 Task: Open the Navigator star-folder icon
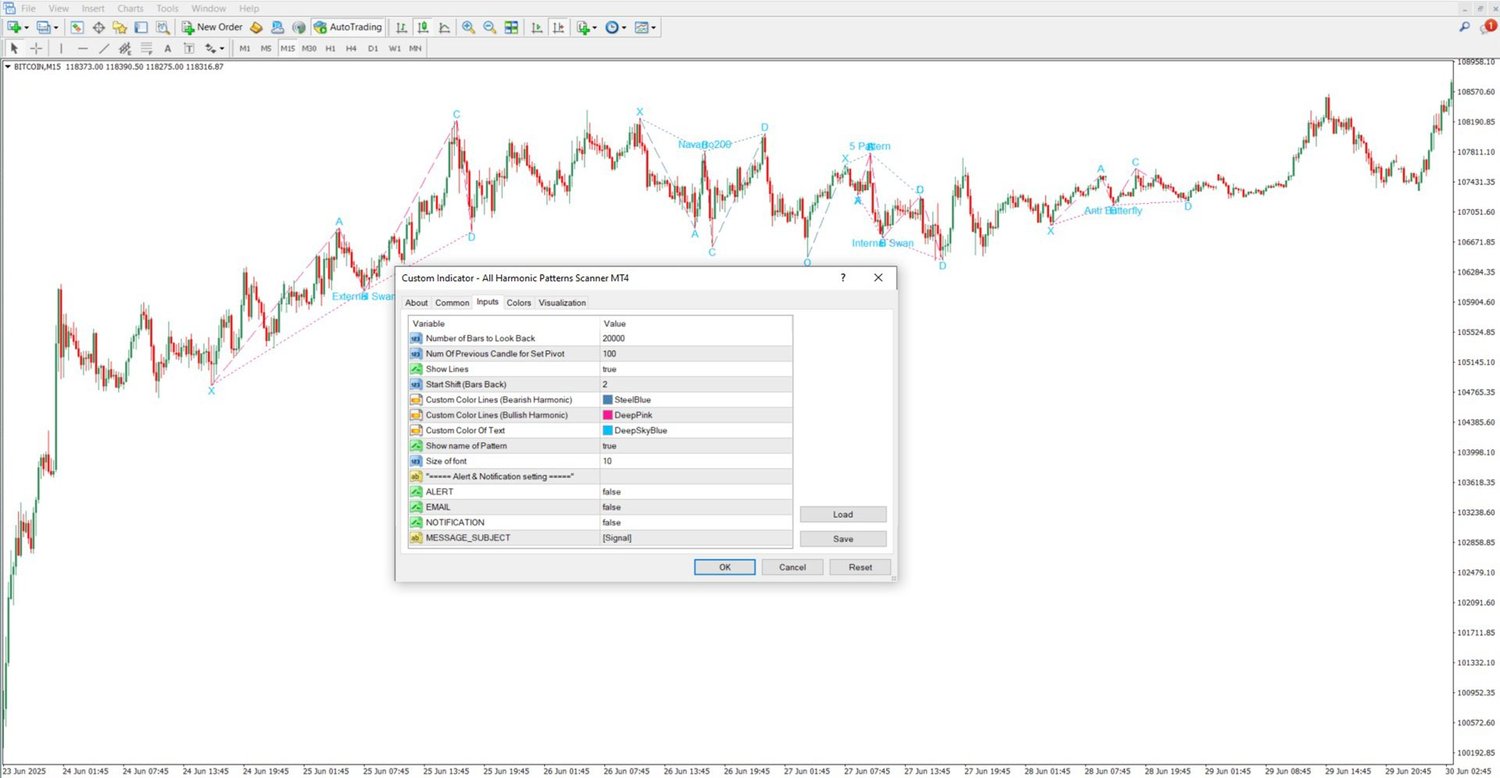click(x=119, y=27)
